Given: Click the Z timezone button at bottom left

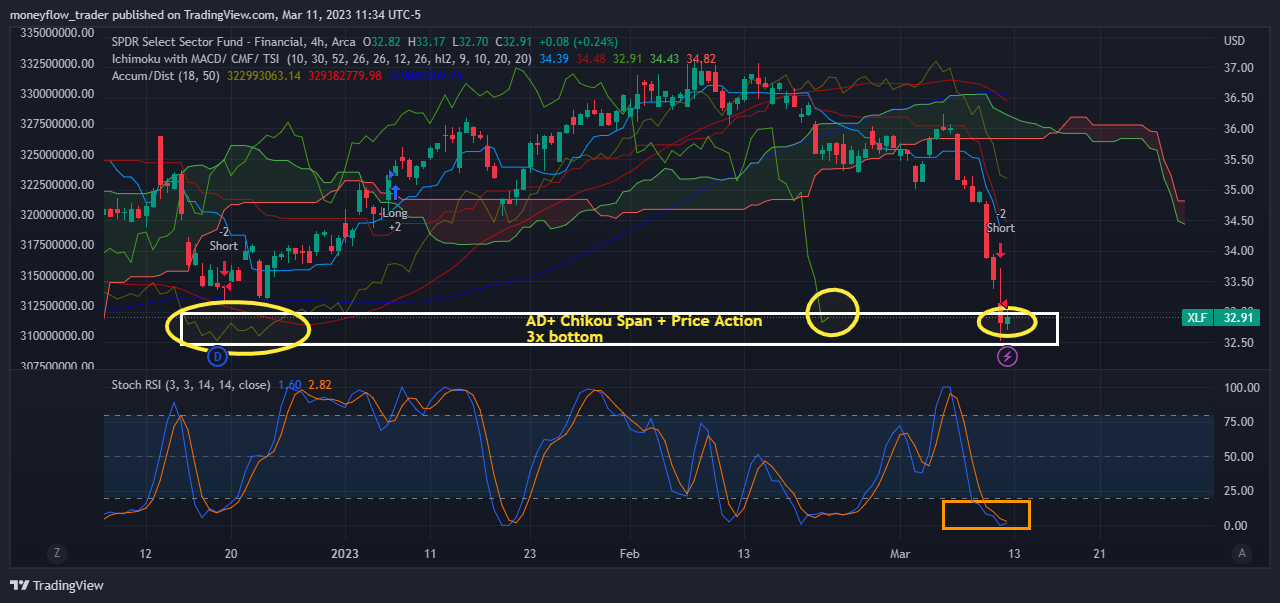Looking at the screenshot, I should 57,553.
